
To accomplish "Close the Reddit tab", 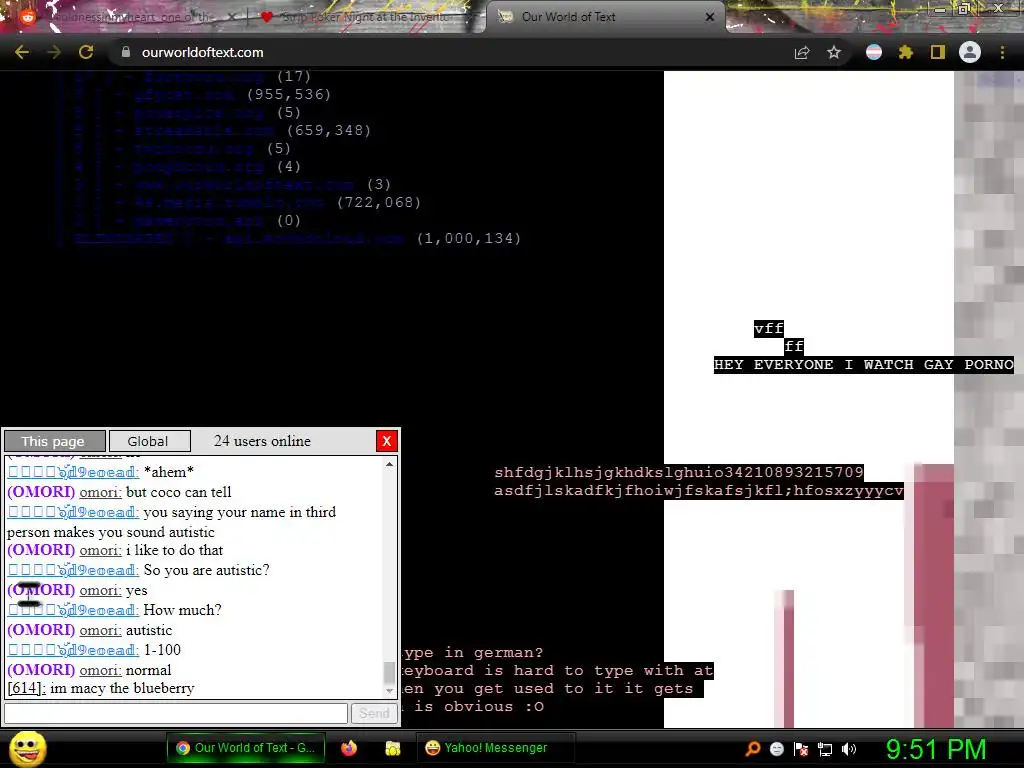I will coord(232,17).
